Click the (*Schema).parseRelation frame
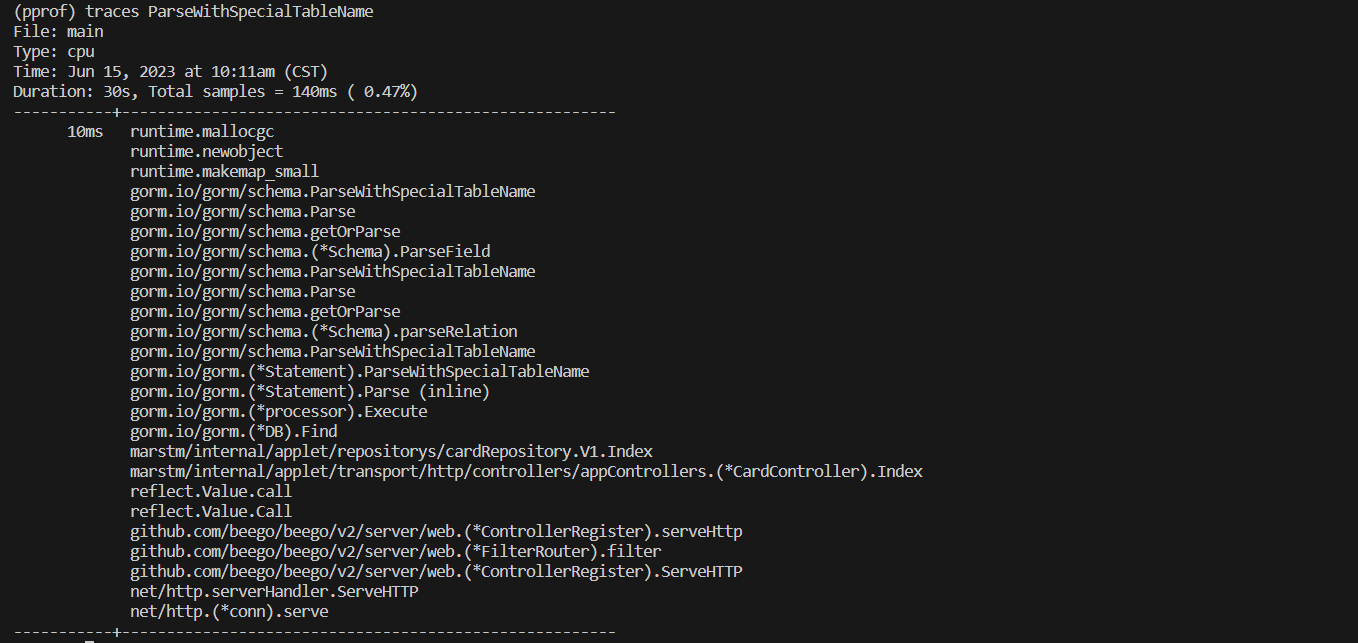Image resolution: width=1358 pixels, height=643 pixels. tap(323, 332)
